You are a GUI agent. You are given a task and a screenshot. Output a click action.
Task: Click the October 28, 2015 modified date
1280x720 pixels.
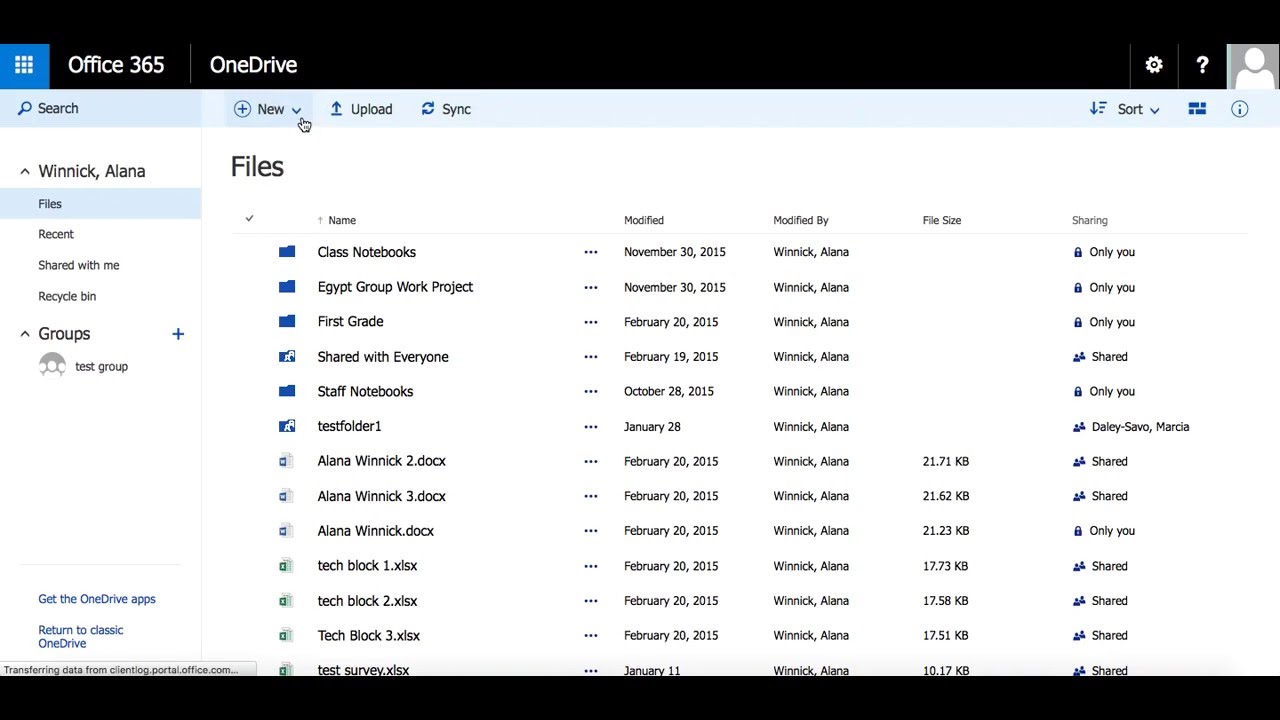669,392
